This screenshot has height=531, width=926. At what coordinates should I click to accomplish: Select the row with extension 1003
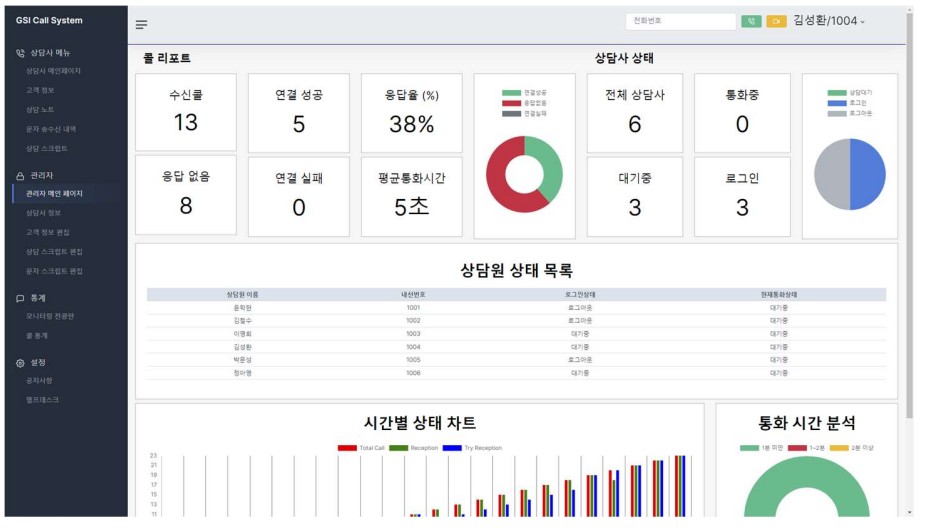517,334
